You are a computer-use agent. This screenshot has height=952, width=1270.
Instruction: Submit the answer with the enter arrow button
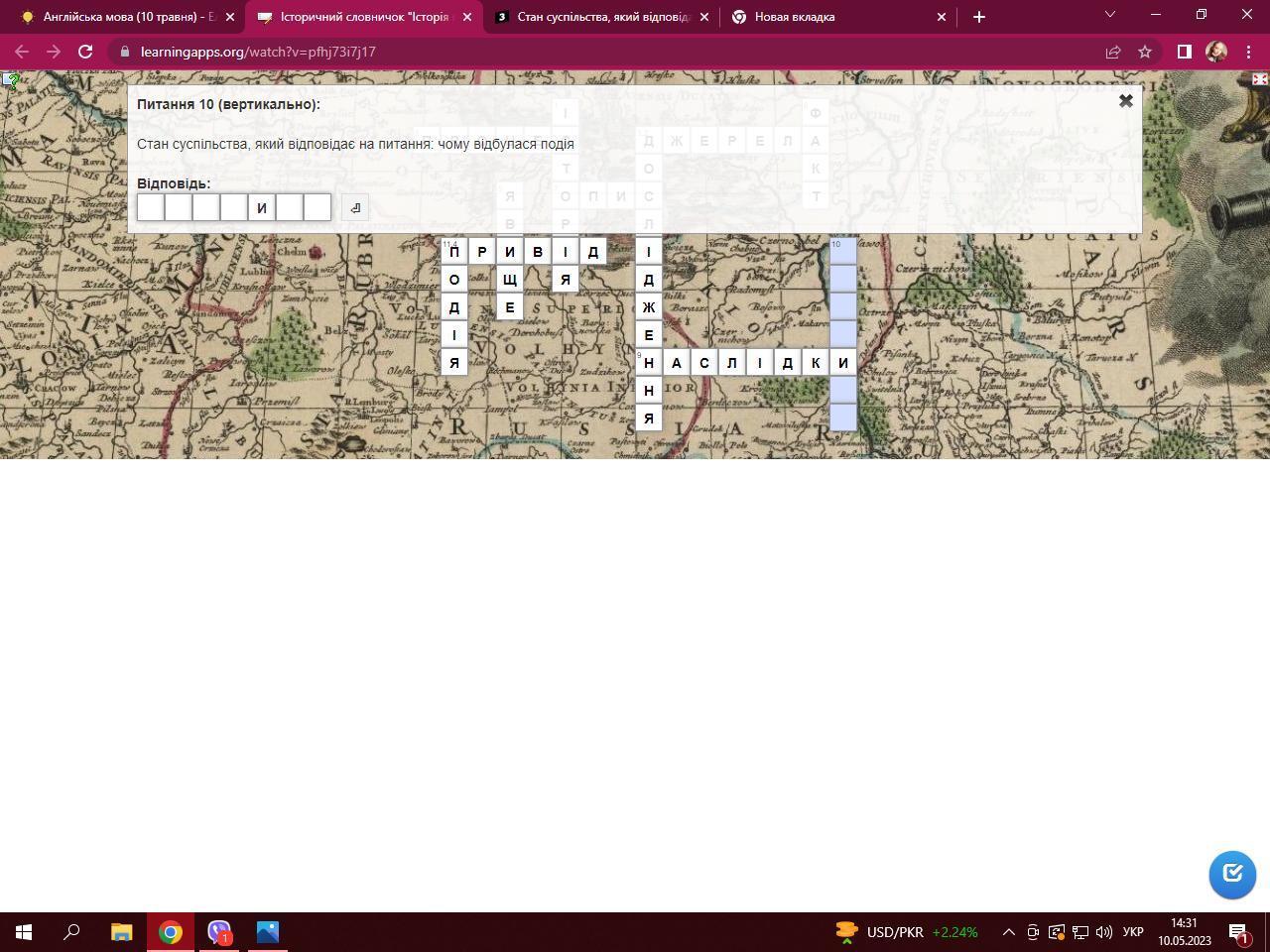pyautogui.click(x=355, y=207)
